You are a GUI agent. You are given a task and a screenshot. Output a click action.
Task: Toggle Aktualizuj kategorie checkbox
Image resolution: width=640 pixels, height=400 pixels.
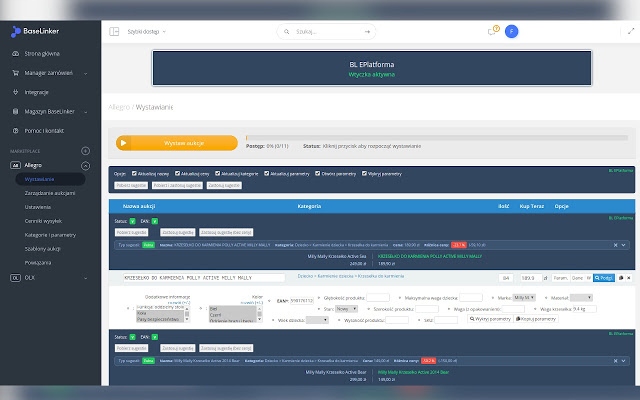[x=218, y=173]
